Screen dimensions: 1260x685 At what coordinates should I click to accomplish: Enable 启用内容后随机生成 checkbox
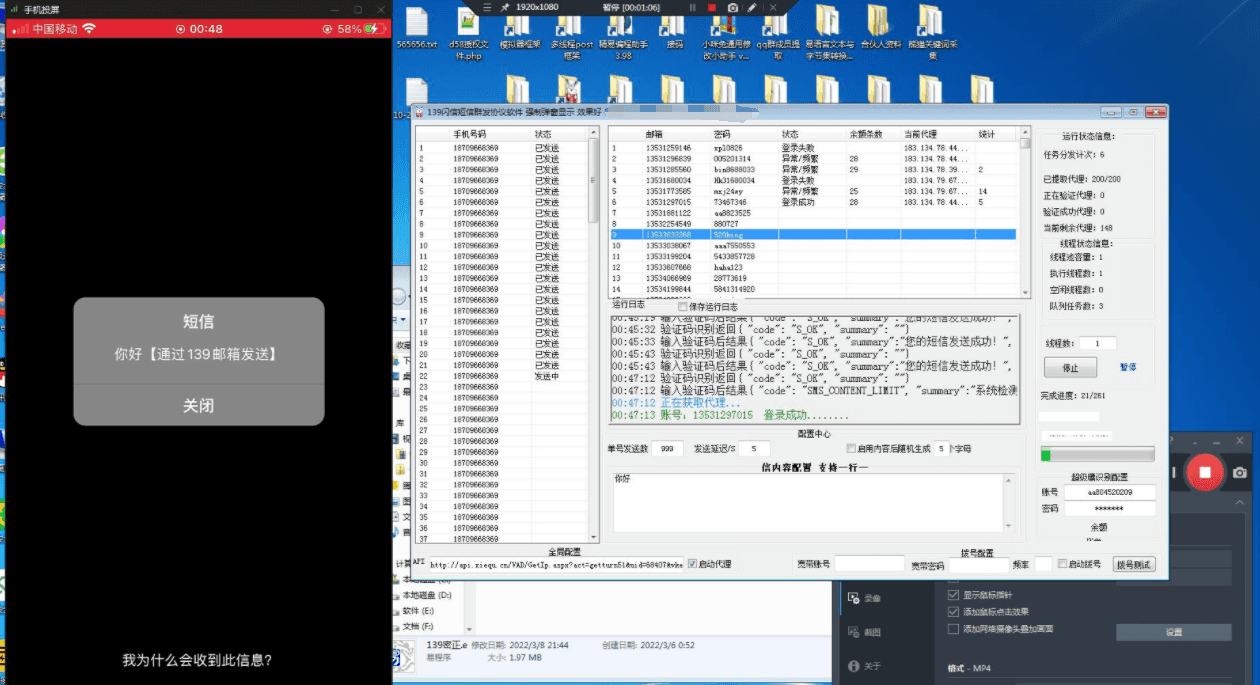tap(851, 449)
